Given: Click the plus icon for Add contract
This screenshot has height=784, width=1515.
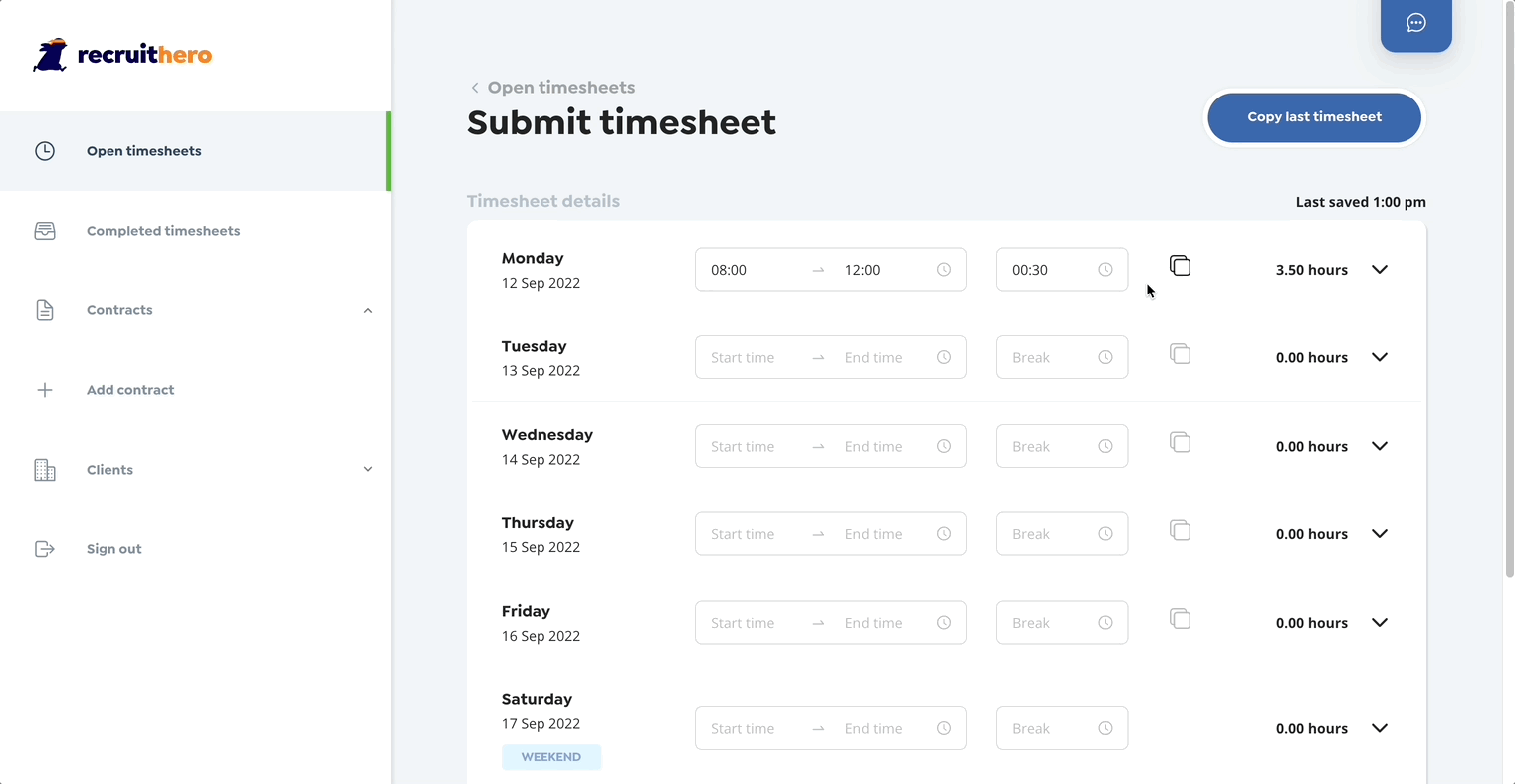Looking at the screenshot, I should point(45,389).
